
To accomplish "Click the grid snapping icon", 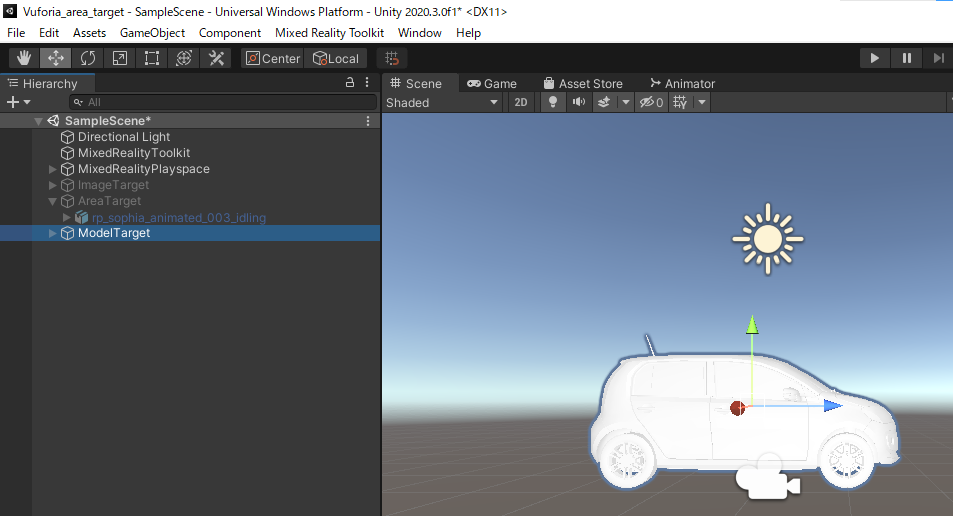I will tap(393, 58).
